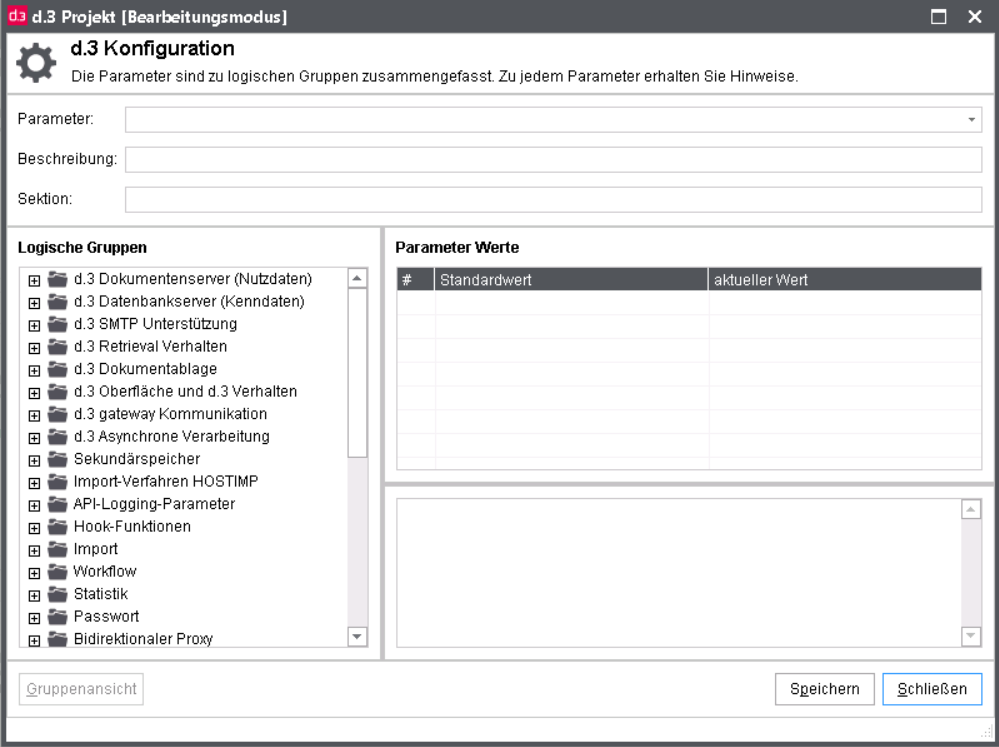Click folder icon of d.3 Retrieval Verhalten
Viewport: 999px width, 747px height.
[57, 347]
